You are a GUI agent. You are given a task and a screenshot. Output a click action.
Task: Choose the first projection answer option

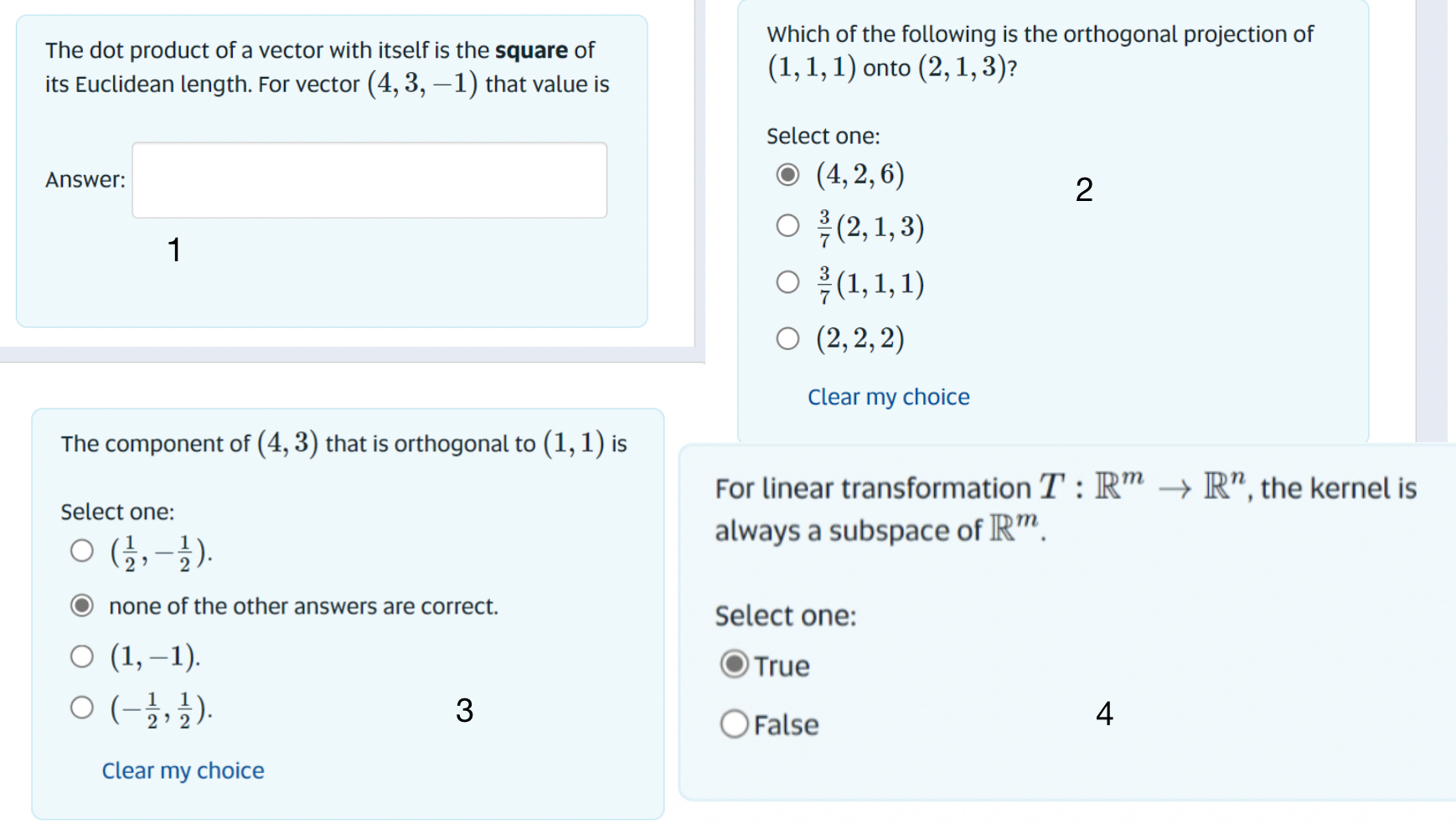[x=787, y=176]
